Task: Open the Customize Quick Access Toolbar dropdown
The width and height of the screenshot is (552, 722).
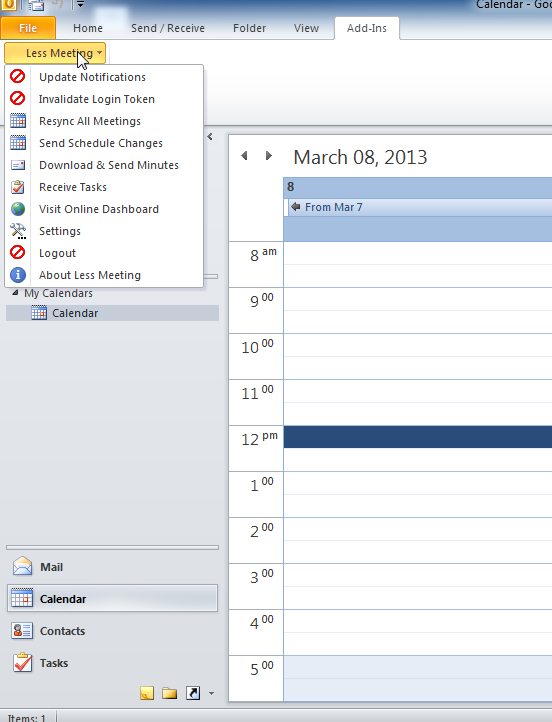Action: (80, 5)
